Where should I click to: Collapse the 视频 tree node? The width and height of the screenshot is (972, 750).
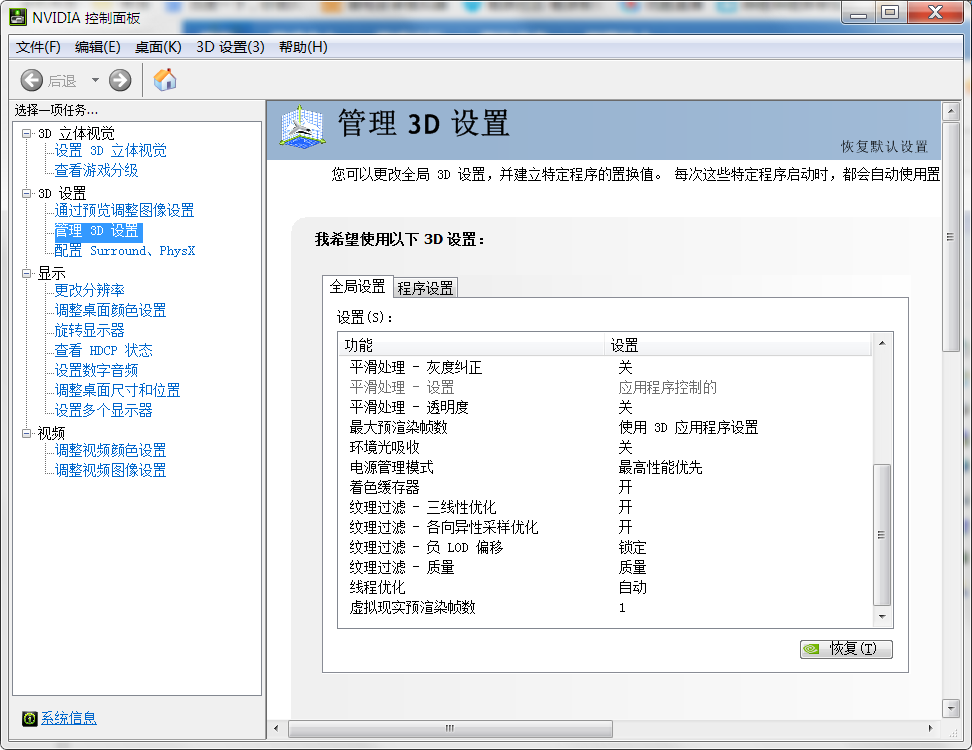coord(27,433)
